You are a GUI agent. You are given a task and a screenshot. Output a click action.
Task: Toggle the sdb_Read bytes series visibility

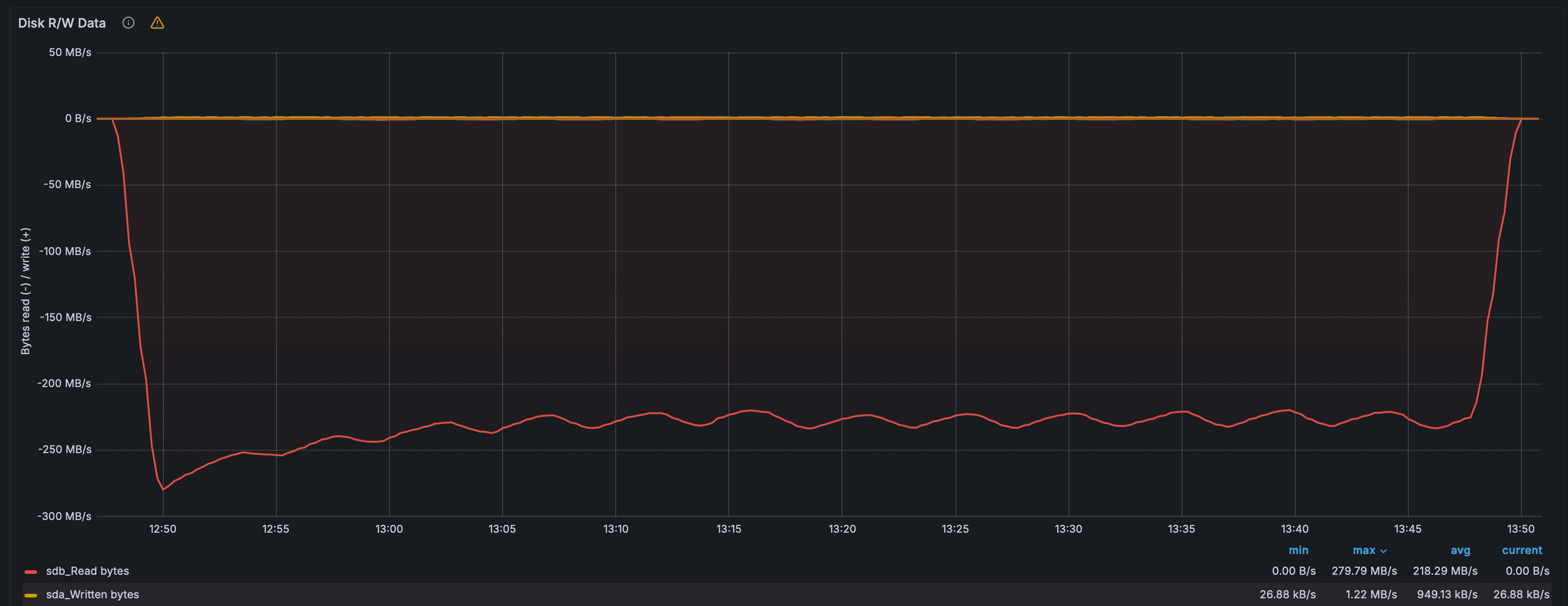coord(87,571)
